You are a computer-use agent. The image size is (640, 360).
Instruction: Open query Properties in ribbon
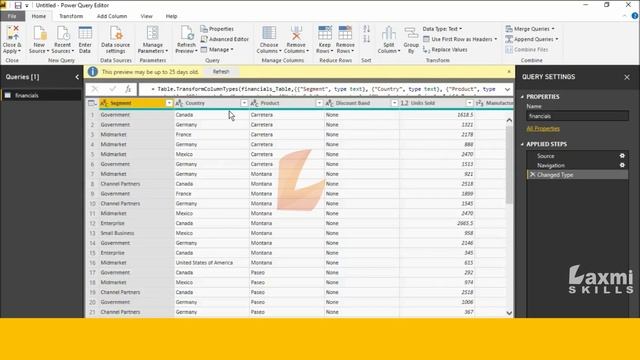(x=217, y=29)
